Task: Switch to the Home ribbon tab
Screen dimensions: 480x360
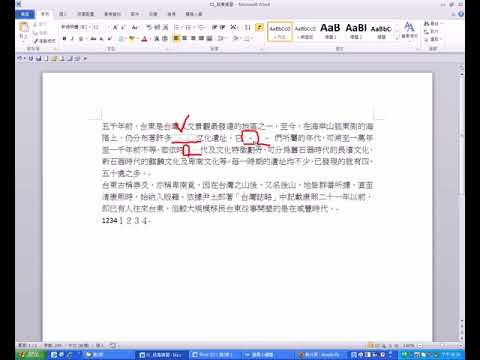Action: [x=45, y=14]
